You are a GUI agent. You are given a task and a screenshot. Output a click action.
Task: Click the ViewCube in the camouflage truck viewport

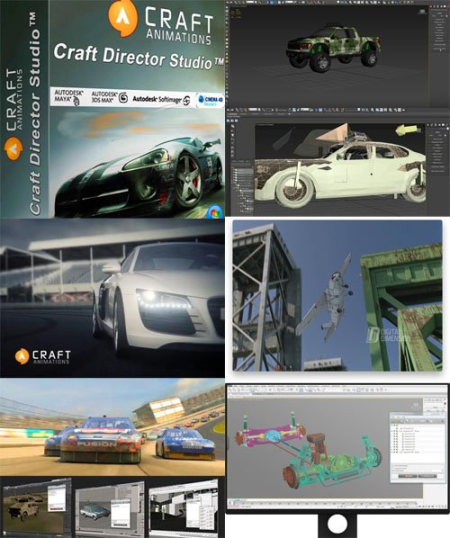[x=422, y=11]
